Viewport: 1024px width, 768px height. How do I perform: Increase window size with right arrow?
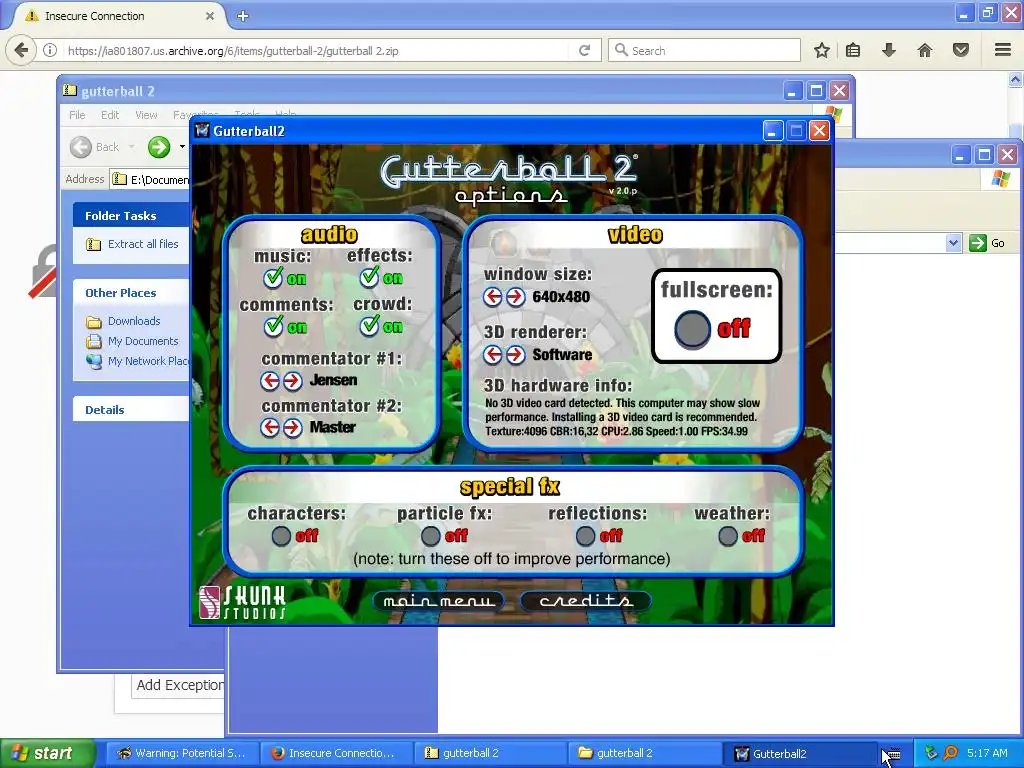point(515,297)
